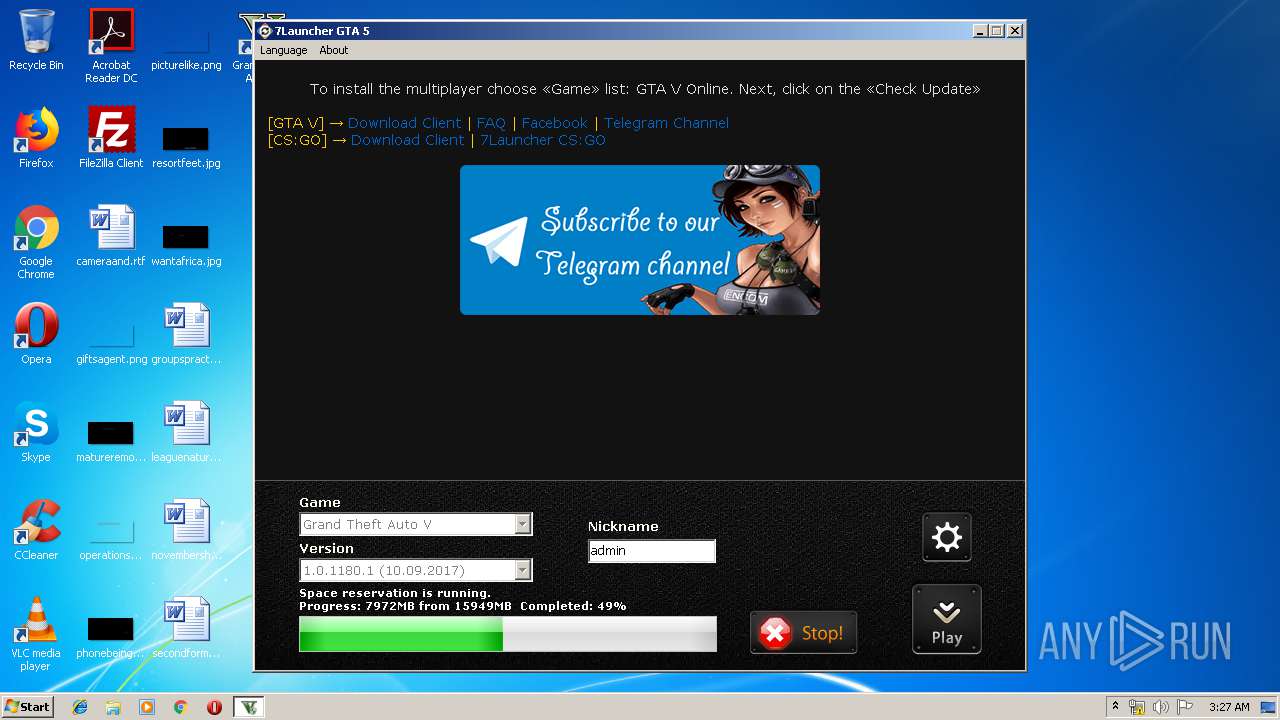This screenshot has height=720, width=1280.
Task: Open Opera from the taskbar
Action: [214, 706]
